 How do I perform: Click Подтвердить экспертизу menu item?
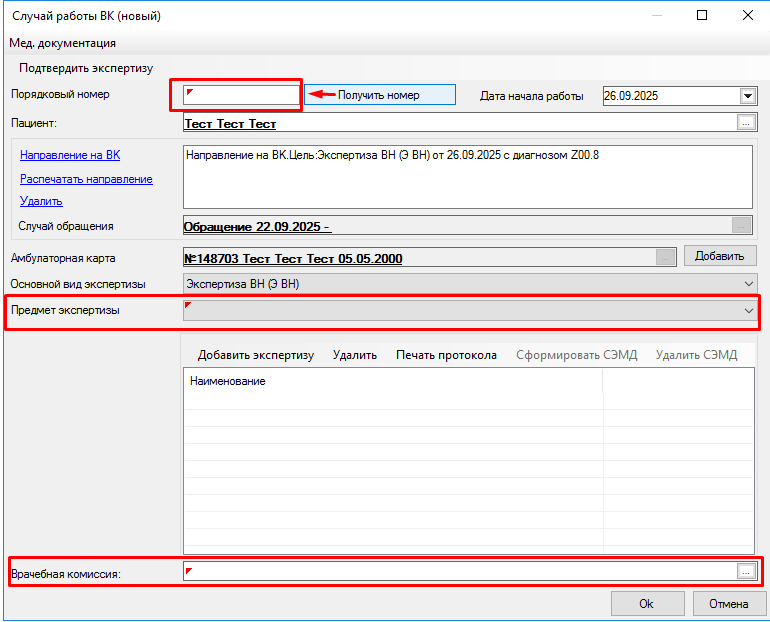pyautogui.click(x=85, y=68)
